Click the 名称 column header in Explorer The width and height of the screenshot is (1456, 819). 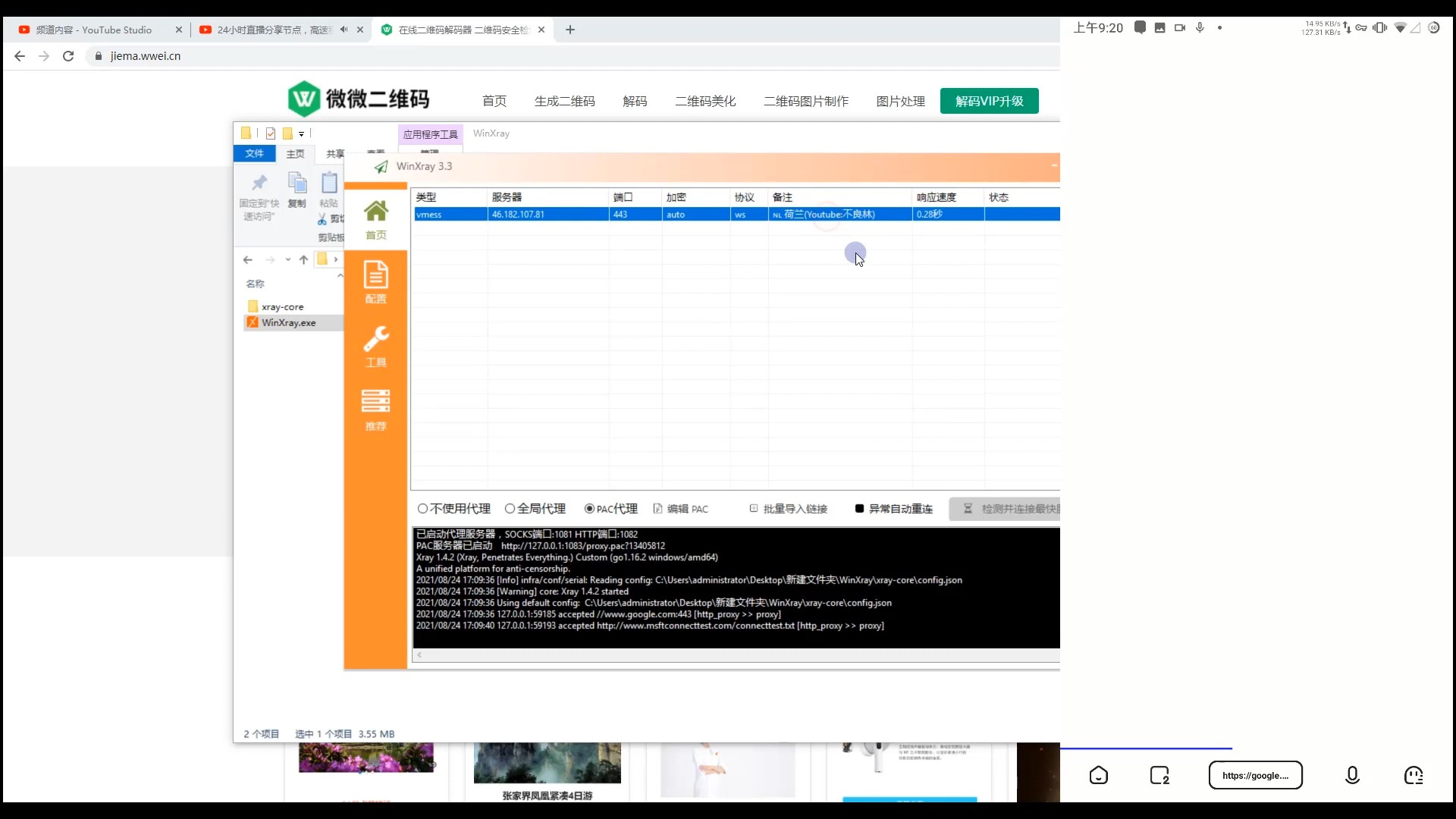point(256,284)
